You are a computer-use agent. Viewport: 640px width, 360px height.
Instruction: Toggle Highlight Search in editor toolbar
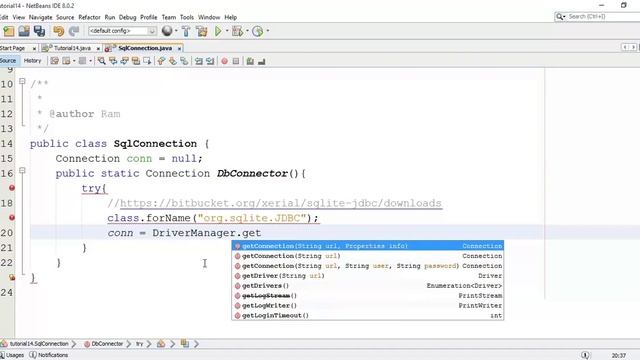[x=136, y=61]
